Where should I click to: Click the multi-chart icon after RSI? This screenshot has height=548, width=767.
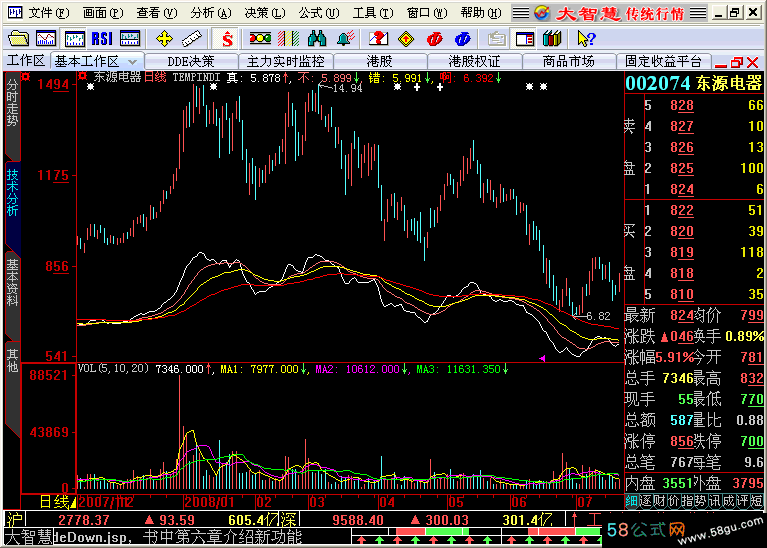point(130,38)
